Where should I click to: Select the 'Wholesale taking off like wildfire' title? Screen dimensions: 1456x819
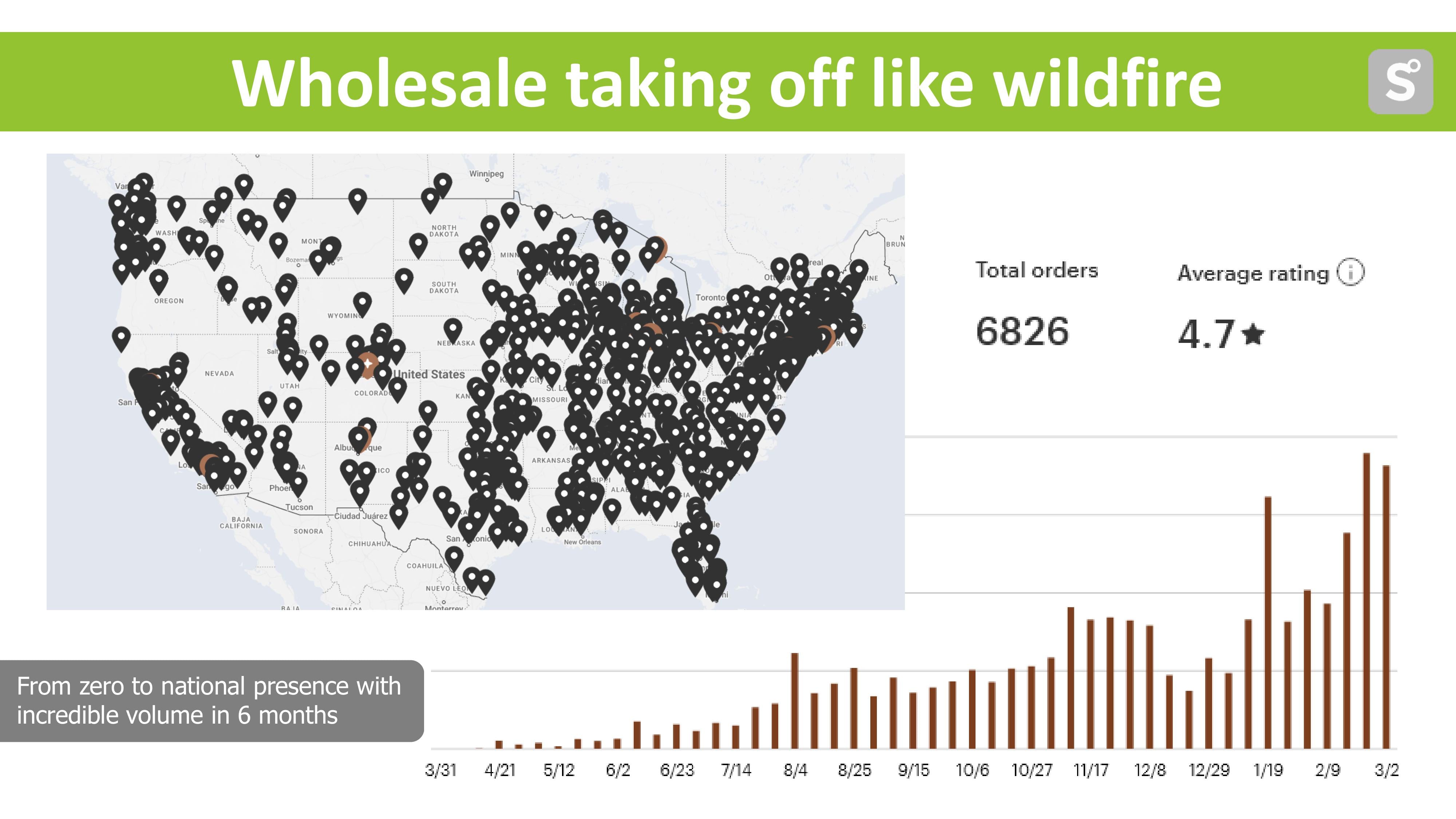pyautogui.click(x=726, y=83)
